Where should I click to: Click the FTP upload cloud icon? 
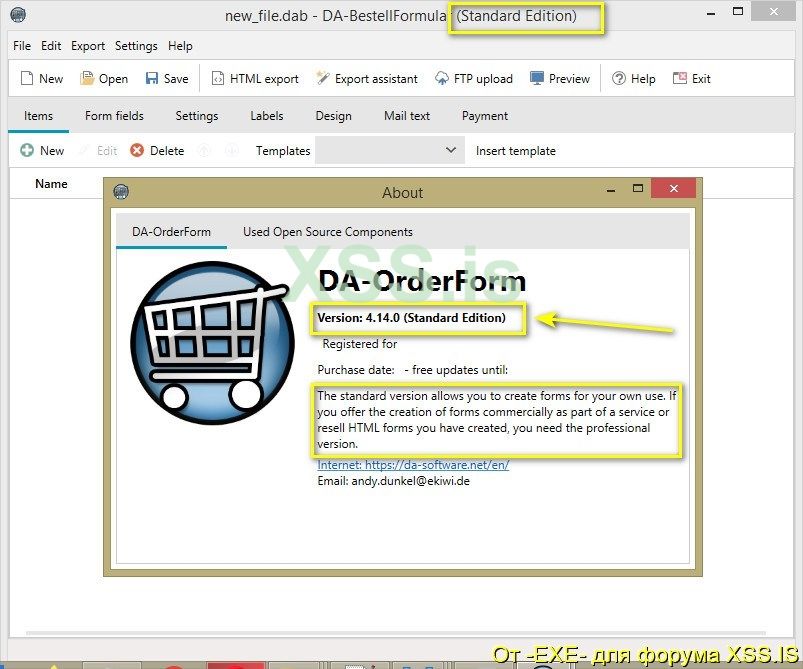[x=441, y=78]
